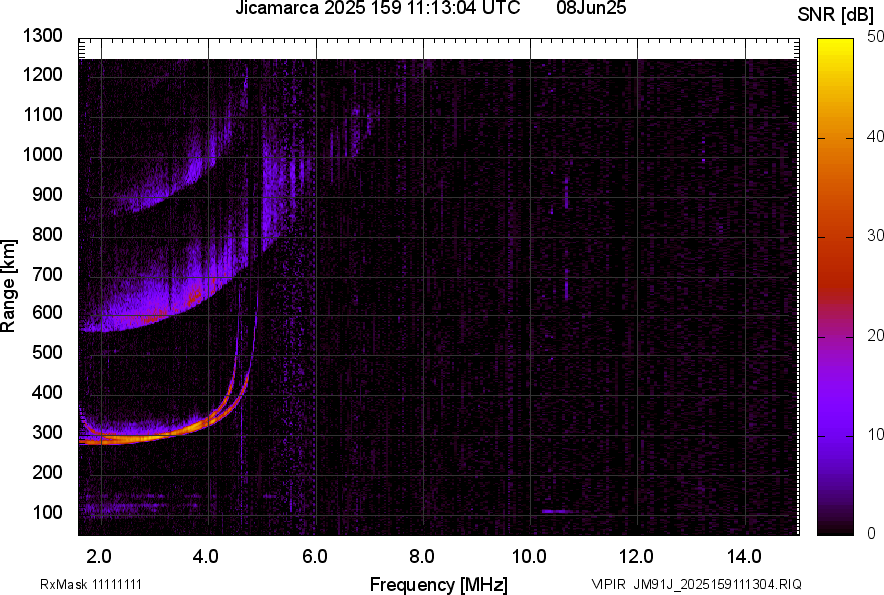Click the colorbar tick value 20
The width and height of the screenshot is (884, 595).
[x=875, y=336]
